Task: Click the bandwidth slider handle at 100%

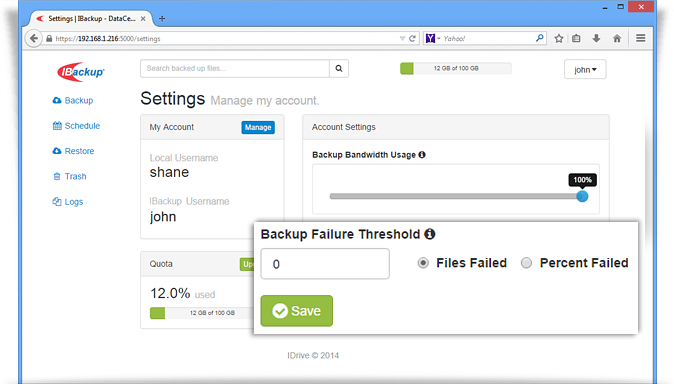Action: point(582,197)
